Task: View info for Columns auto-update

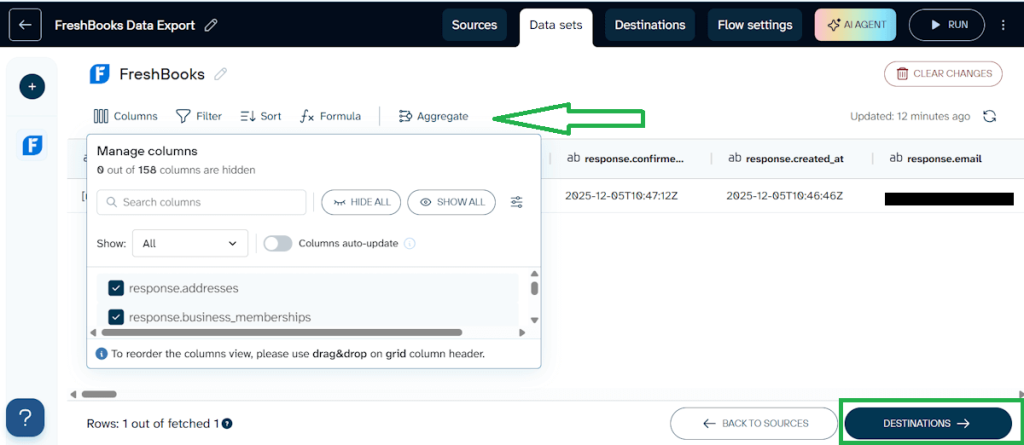Action: pos(409,243)
